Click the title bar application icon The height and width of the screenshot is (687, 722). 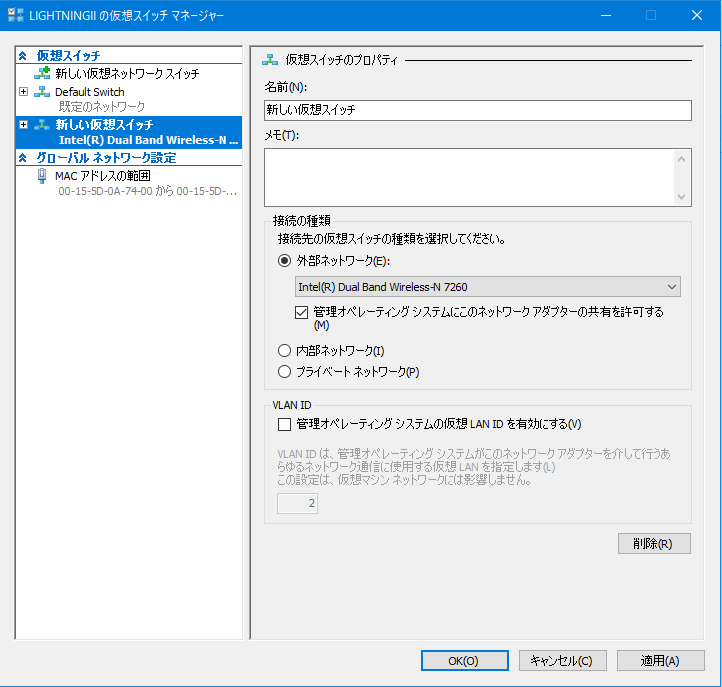(x=16, y=15)
